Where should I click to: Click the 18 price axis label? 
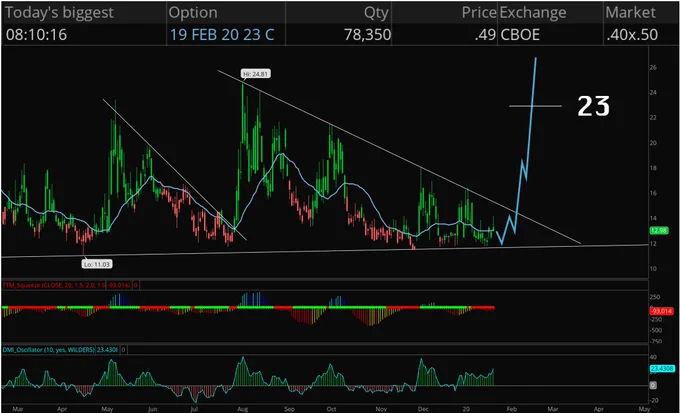tap(653, 168)
